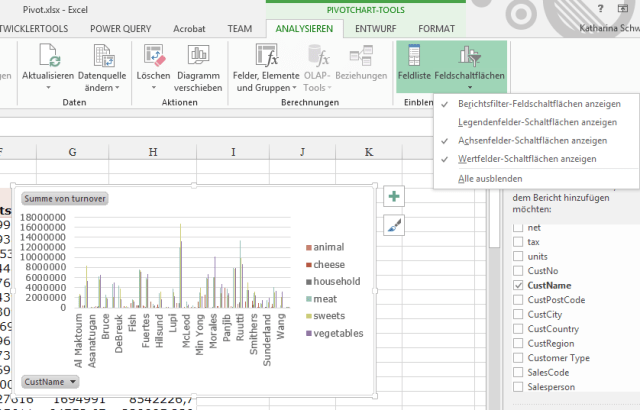
Task: Switch to the ENTWURF ribbon tab
Action: [x=374, y=29]
